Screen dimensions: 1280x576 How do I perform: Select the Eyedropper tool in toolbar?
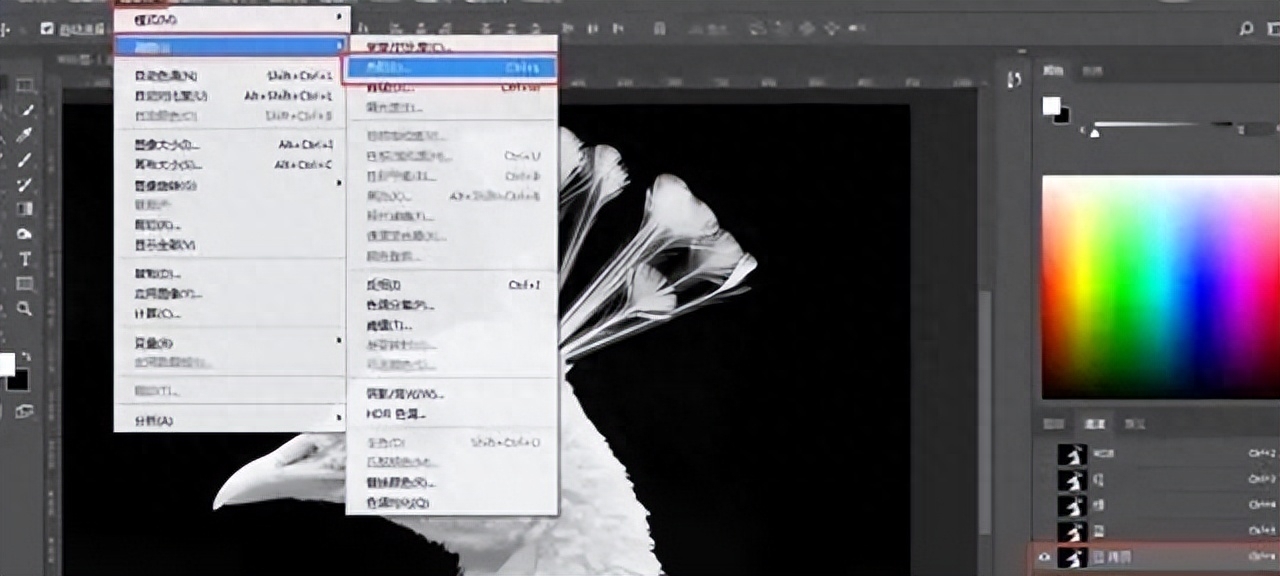click(25, 135)
